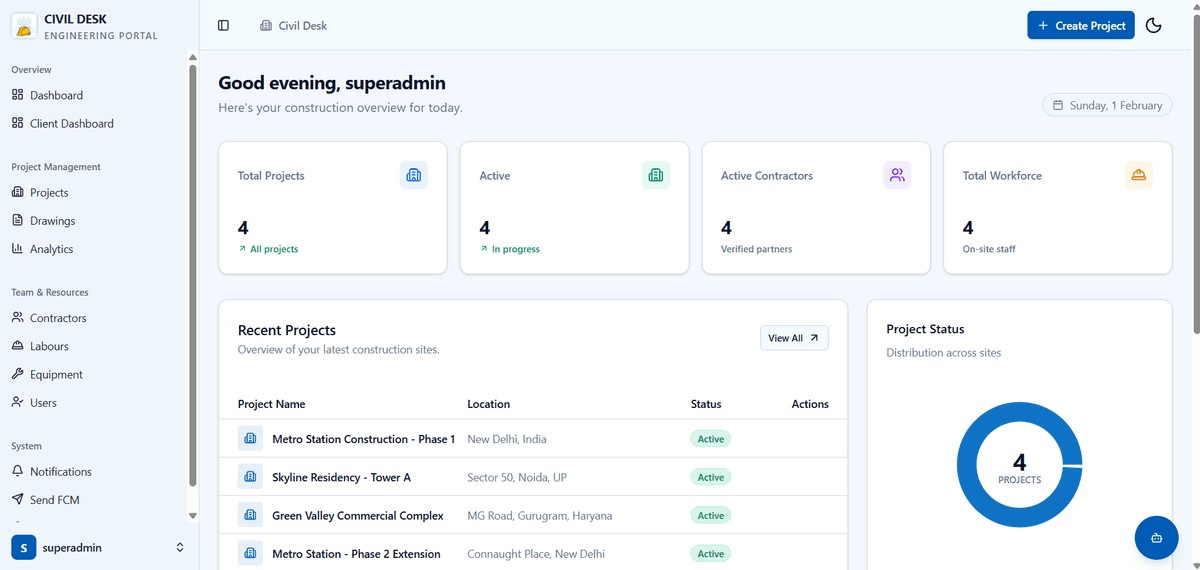Viewport: 1200px width, 570px height.
Task: Click the Create Project button
Action: pos(1081,25)
